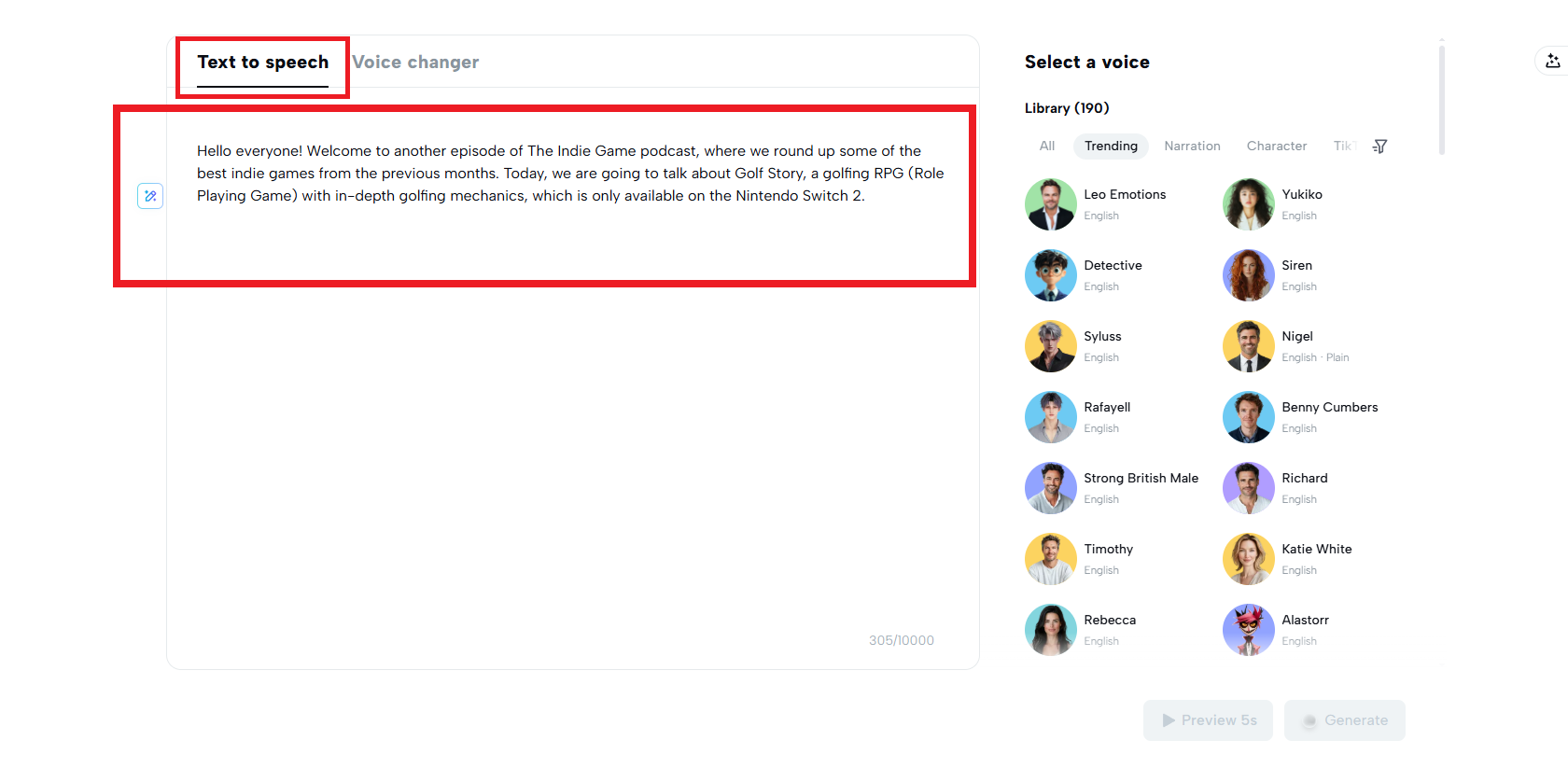
Task: Choose the Alastorr voice avatar
Action: pos(1249,630)
